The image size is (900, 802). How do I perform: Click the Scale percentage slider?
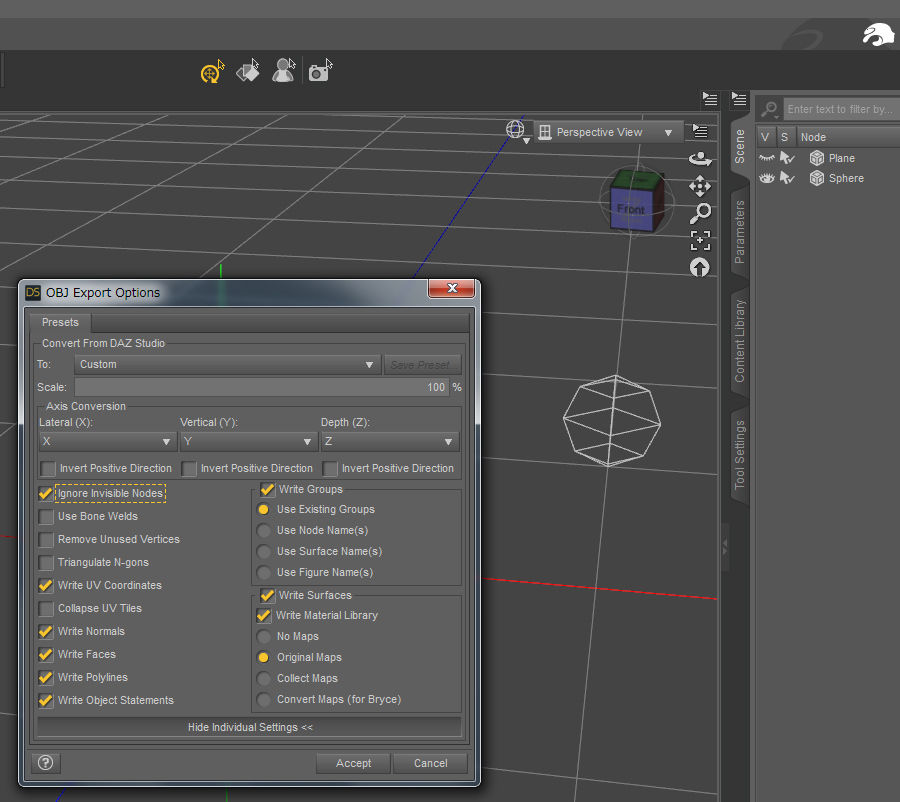click(260, 387)
